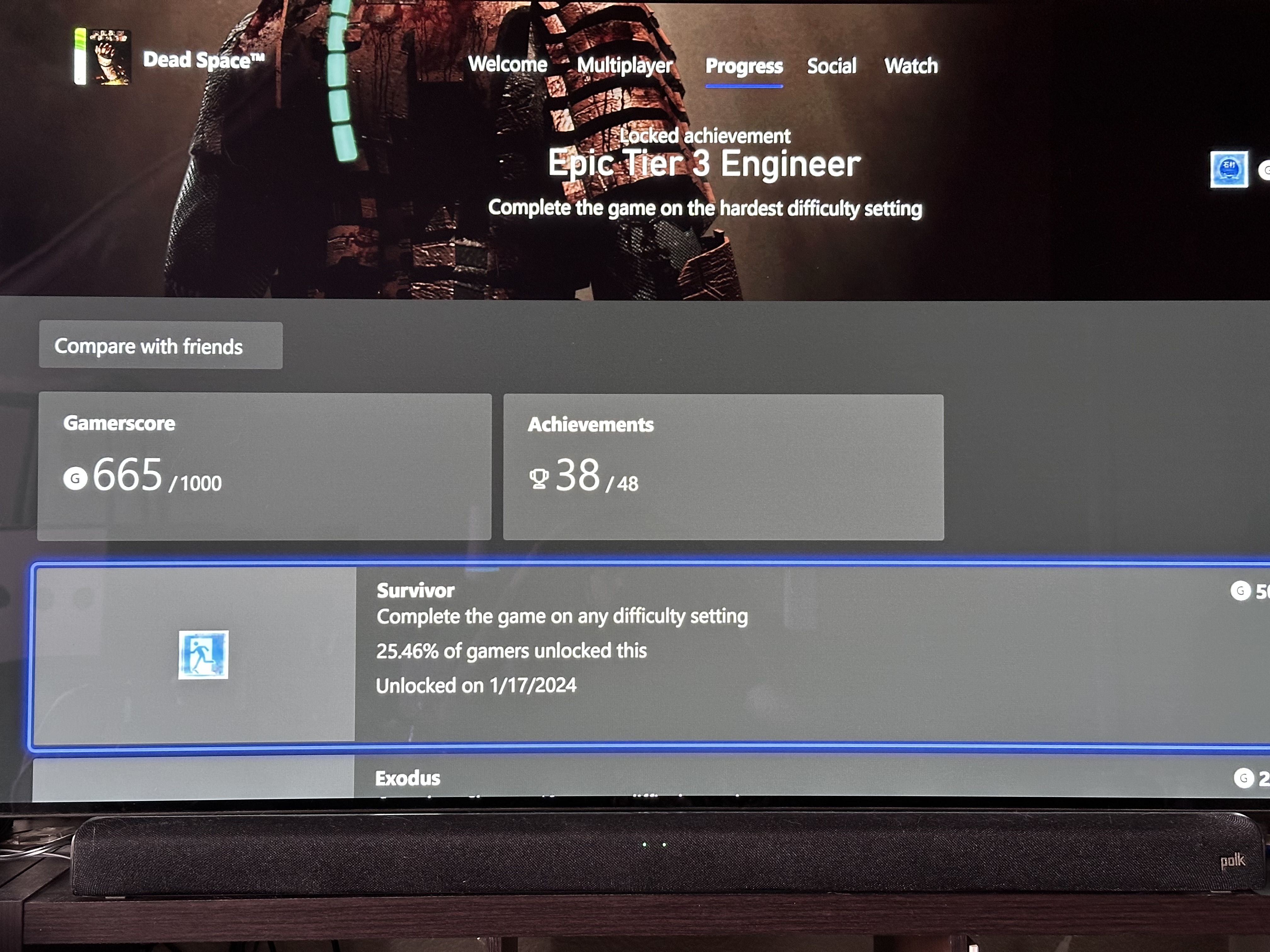The width and height of the screenshot is (1270, 952).
Task: Click the 'Locked achievement' label
Action: click(x=705, y=136)
